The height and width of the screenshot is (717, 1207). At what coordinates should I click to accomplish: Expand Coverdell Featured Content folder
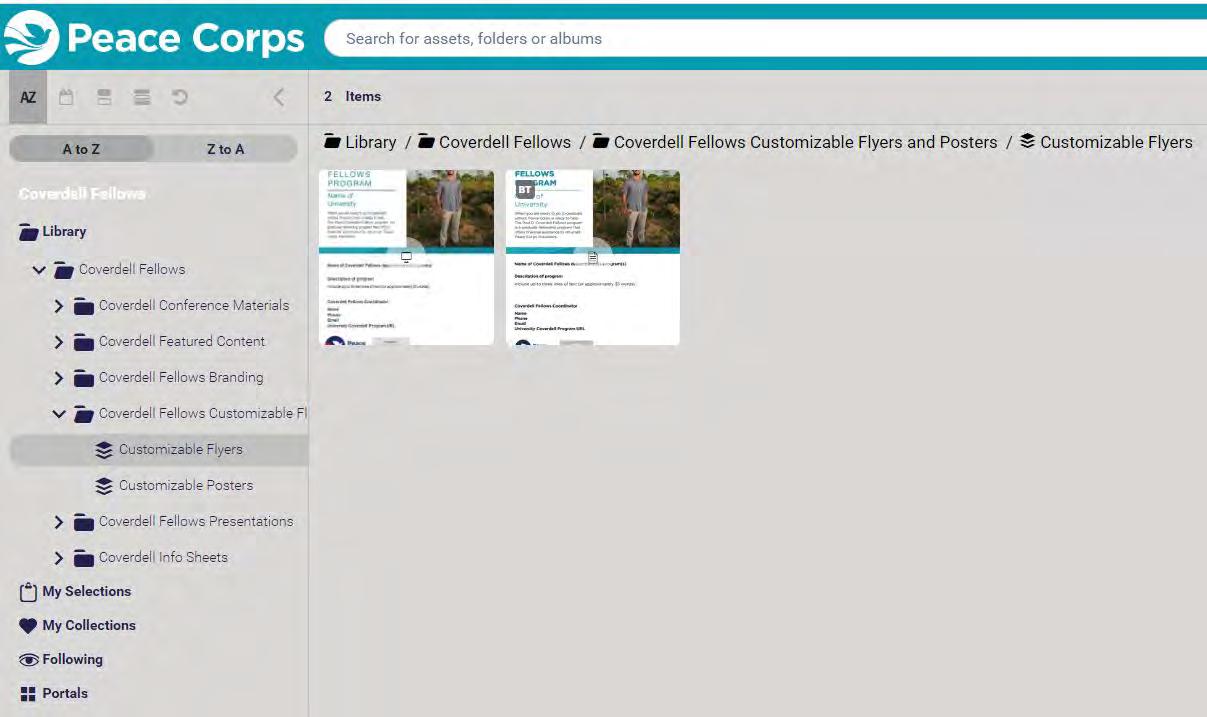(59, 342)
